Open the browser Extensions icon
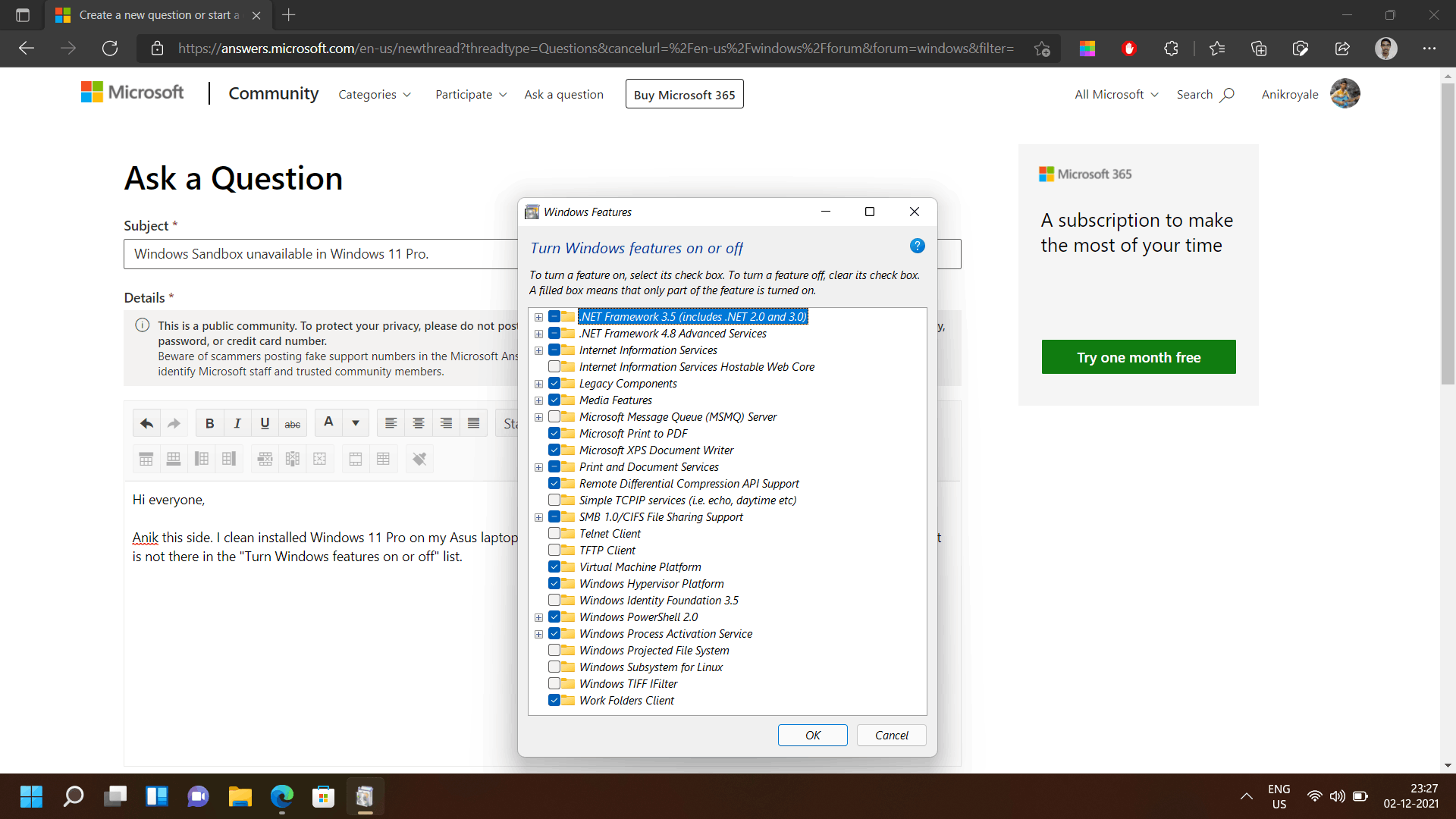This screenshot has width=1456, height=819. coord(1171,49)
